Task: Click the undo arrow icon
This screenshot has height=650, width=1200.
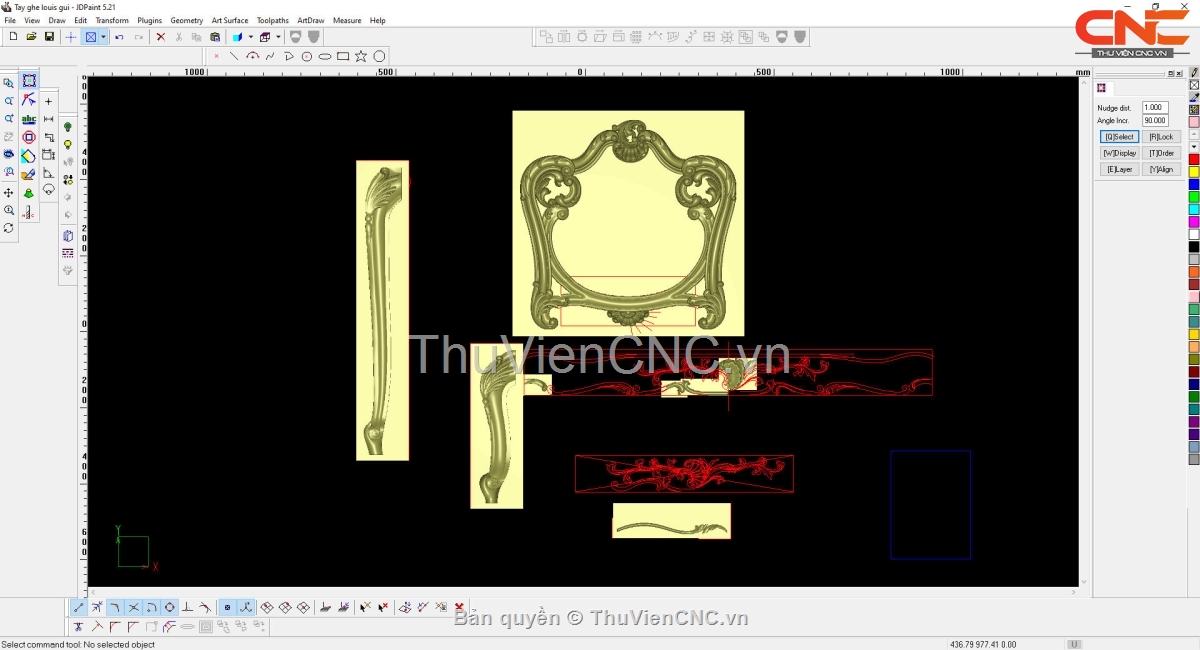Action: click(119, 37)
